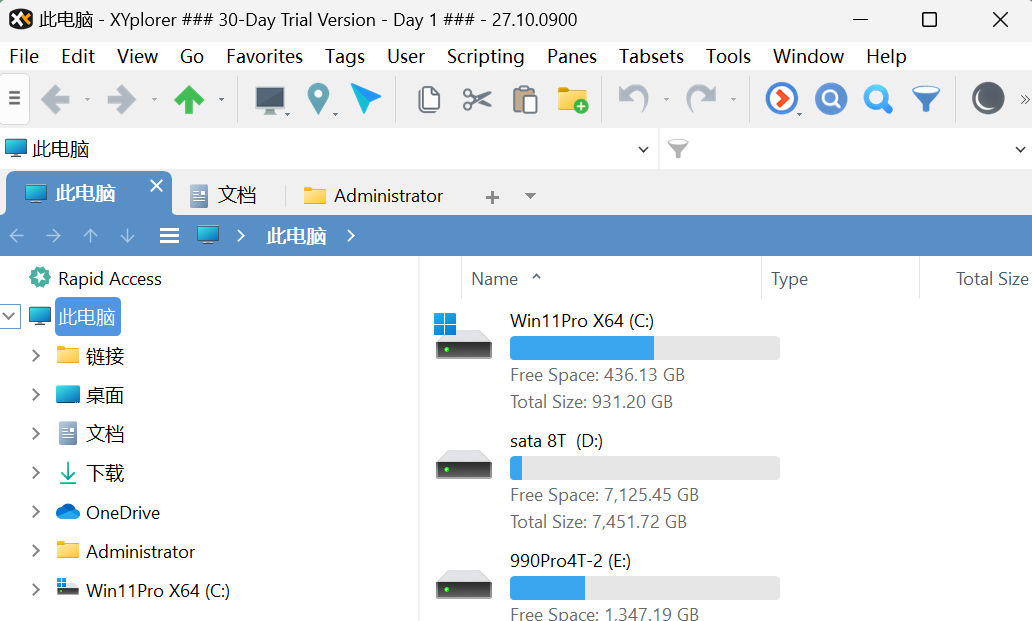Click the green Up arrow toolbar icon

[189, 99]
